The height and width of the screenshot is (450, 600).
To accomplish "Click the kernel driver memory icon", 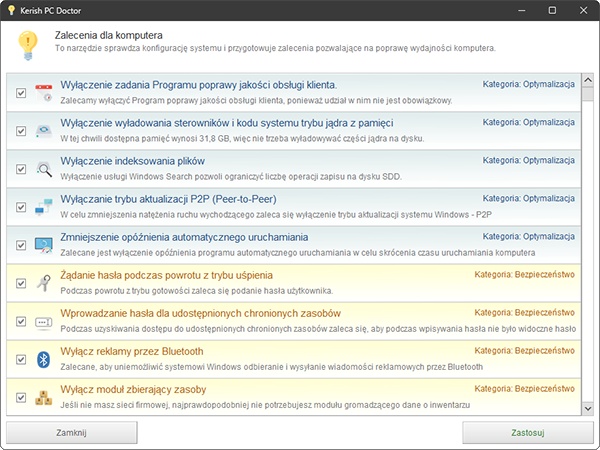I will pyautogui.click(x=44, y=130).
